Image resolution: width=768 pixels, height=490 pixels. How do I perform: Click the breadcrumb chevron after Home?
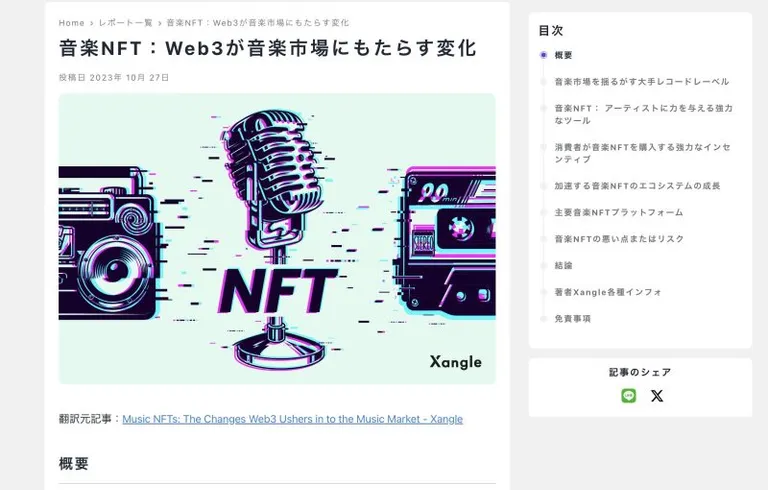click(92, 23)
